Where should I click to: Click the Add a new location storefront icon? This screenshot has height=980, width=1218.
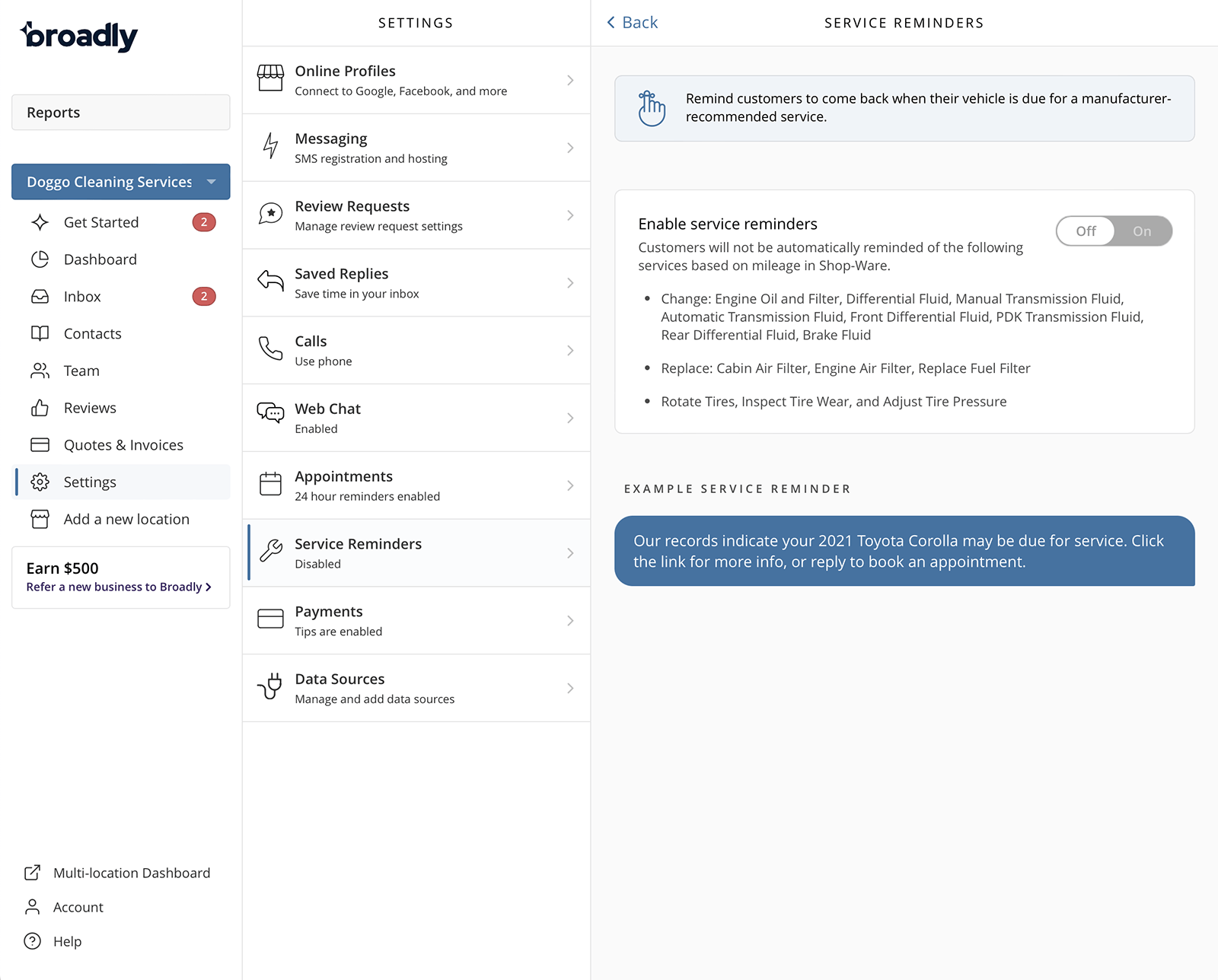click(x=40, y=519)
